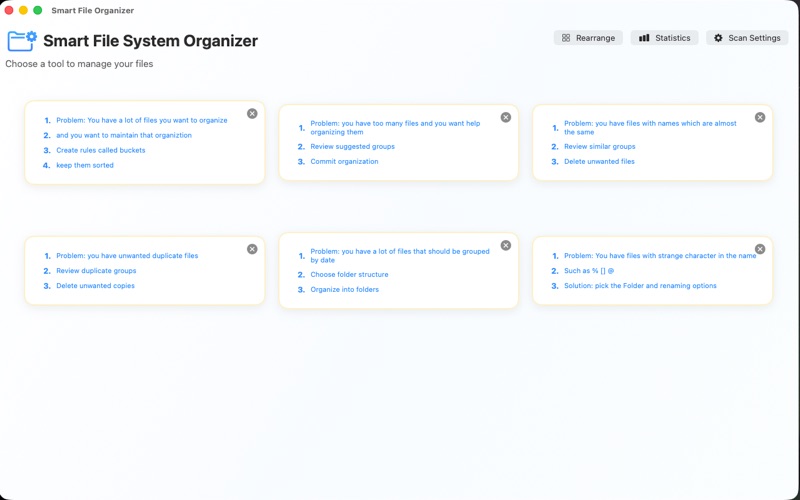Click 'Delete unwanted files' step
Screen dimensions: 800x500
(x=599, y=161)
